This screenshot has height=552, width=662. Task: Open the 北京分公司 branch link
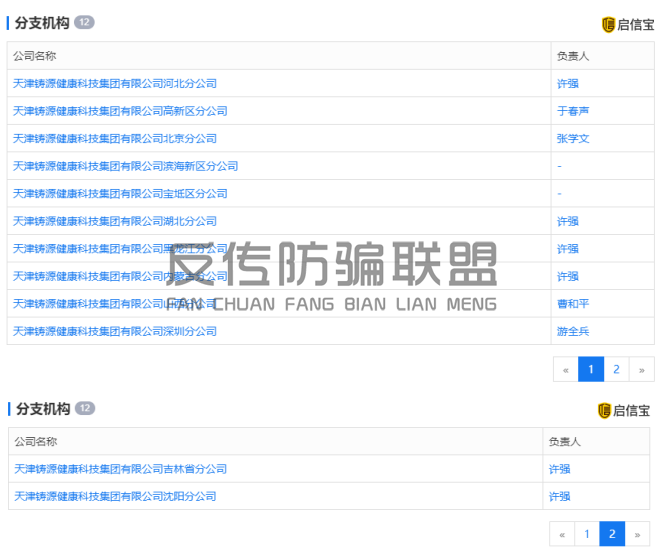(115, 138)
